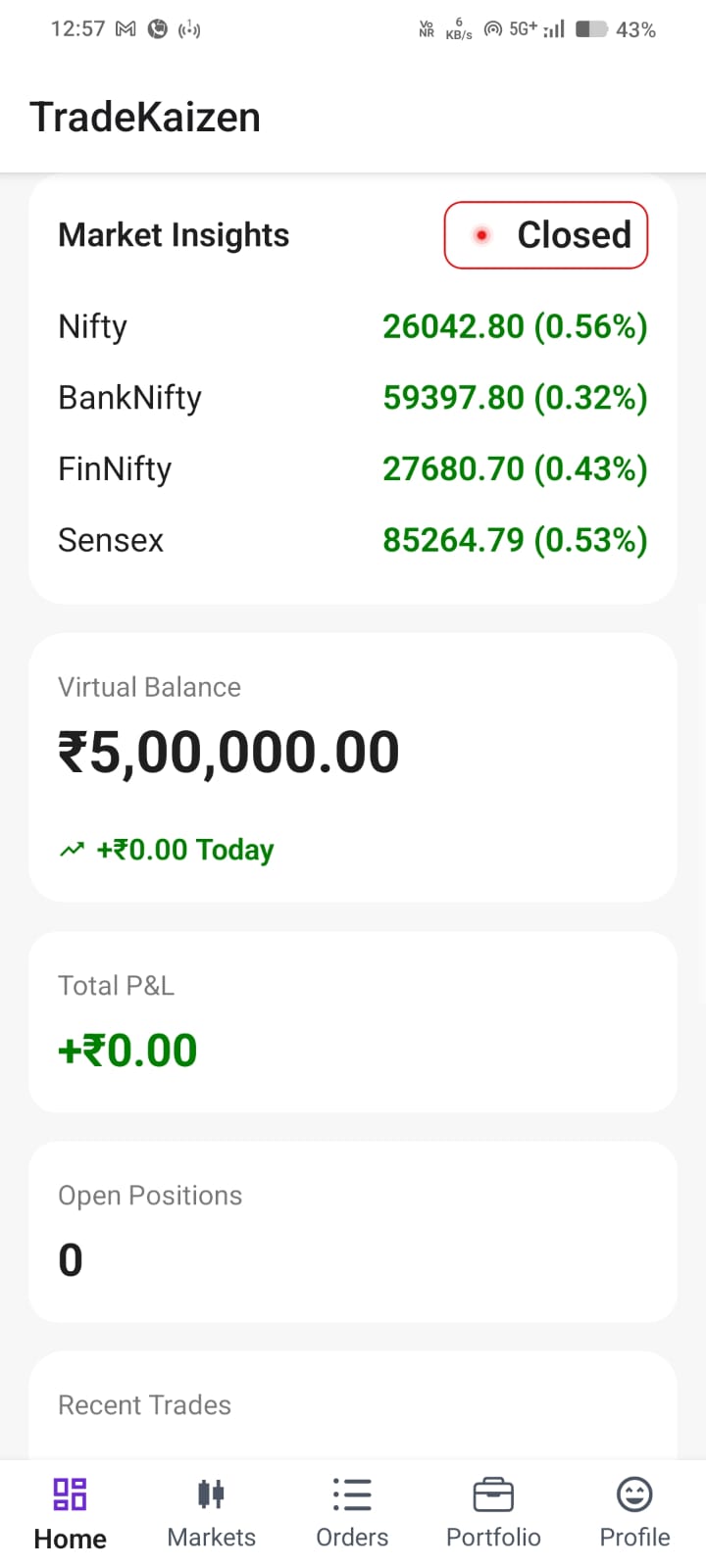Tap the hotspot status icon

493,29
